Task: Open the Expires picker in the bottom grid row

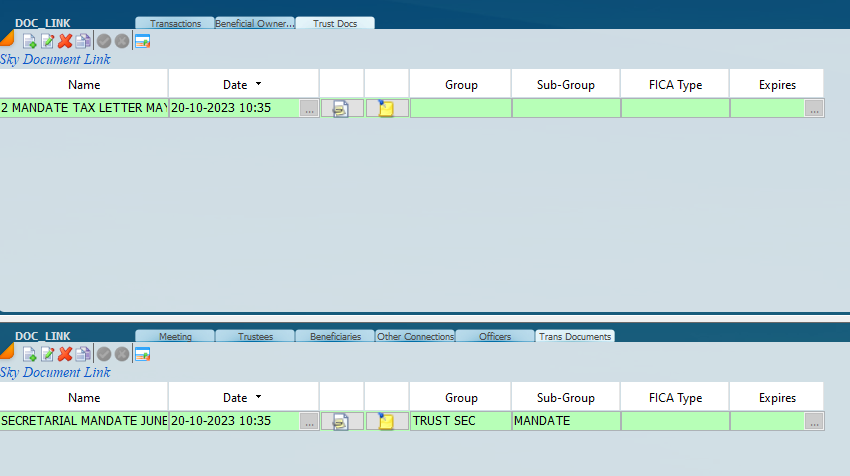Action: (x=814, y=421)
